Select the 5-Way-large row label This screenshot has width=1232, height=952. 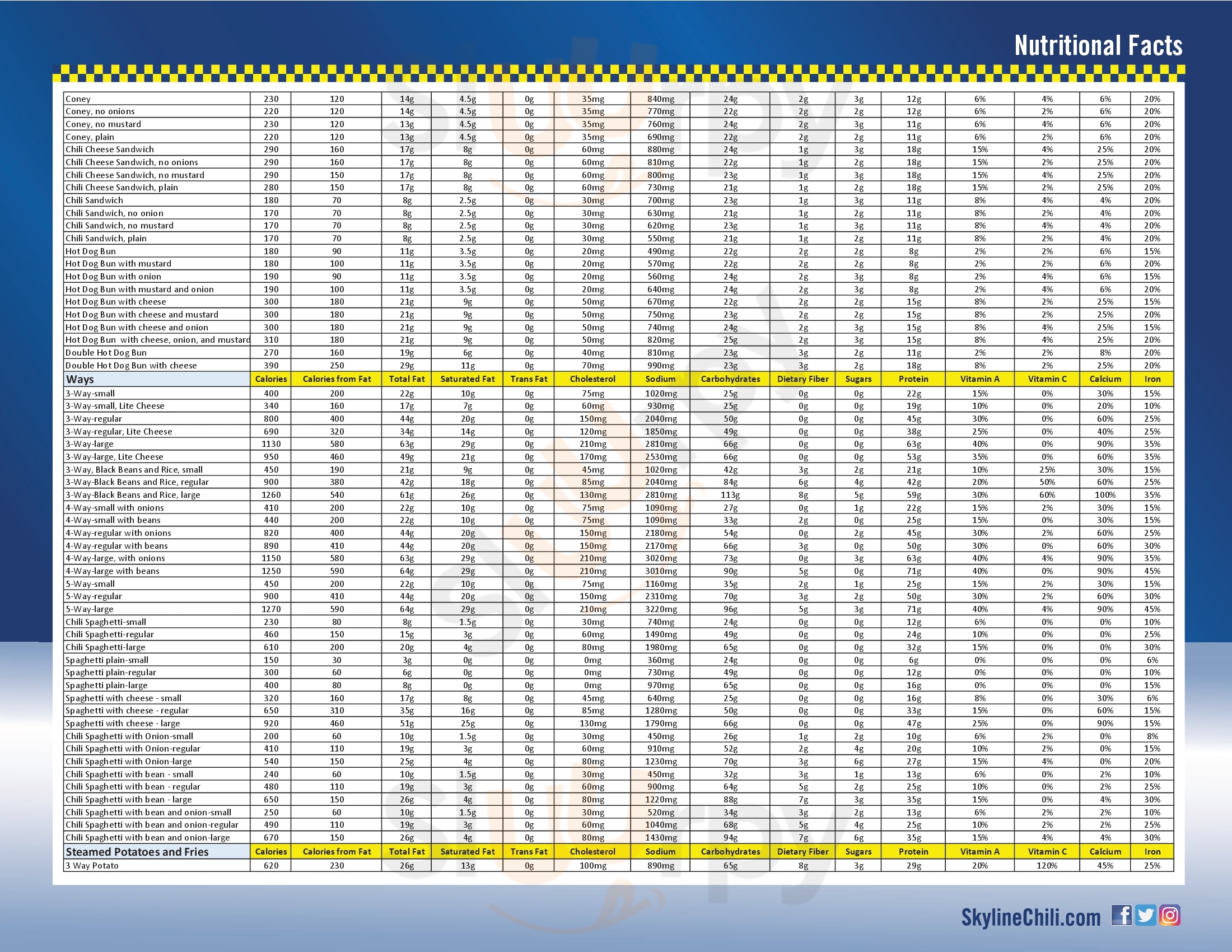(90, 609)
